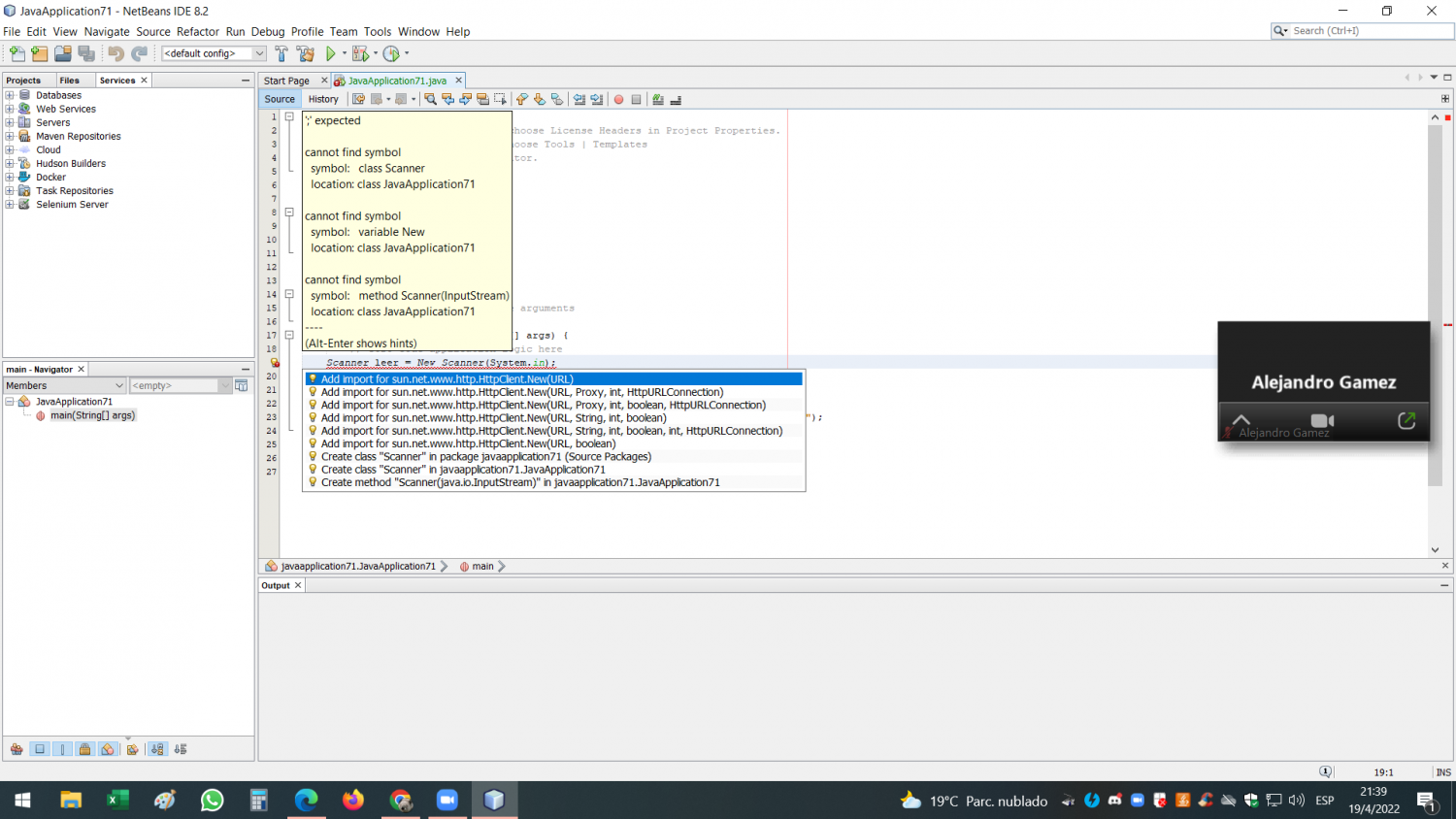Image resolution: width=1456 pixels, height=819 pixels.
Task: Toggle Rectangular Selection in editor toolbar
Action: tap(500, 99)
